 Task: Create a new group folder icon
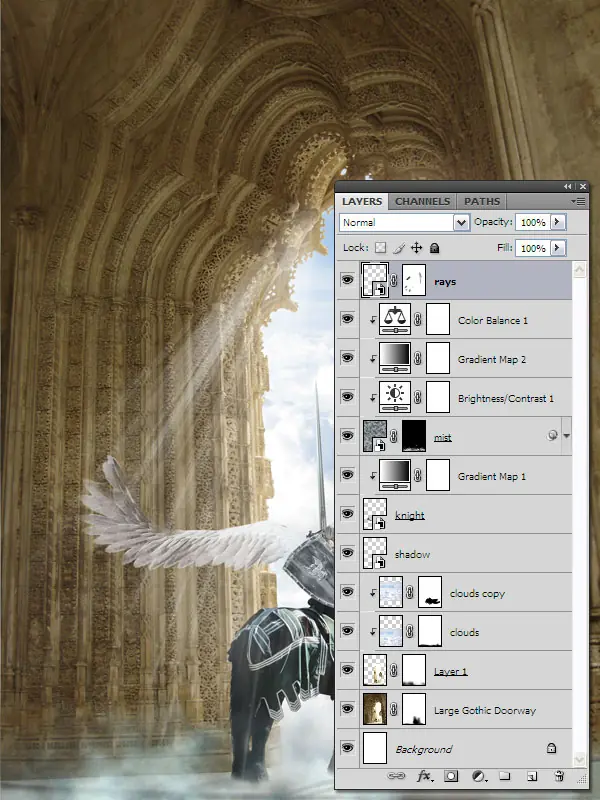coord(505,776)
